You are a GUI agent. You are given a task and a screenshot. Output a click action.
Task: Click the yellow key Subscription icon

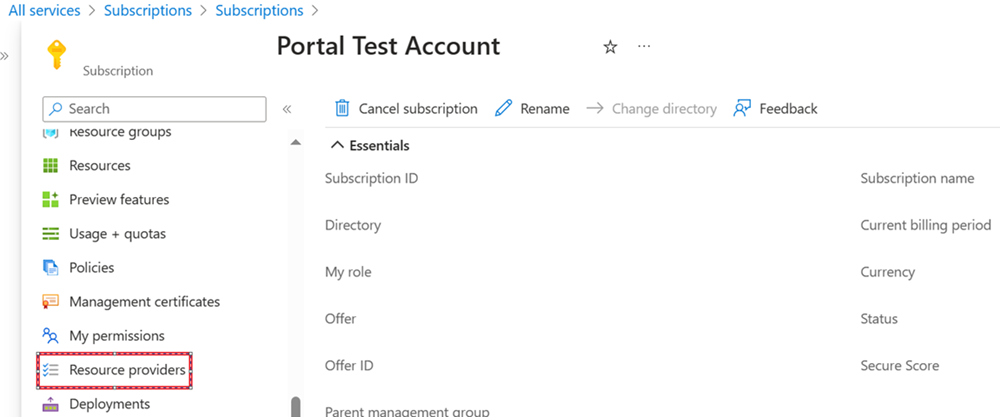[57, 55]
